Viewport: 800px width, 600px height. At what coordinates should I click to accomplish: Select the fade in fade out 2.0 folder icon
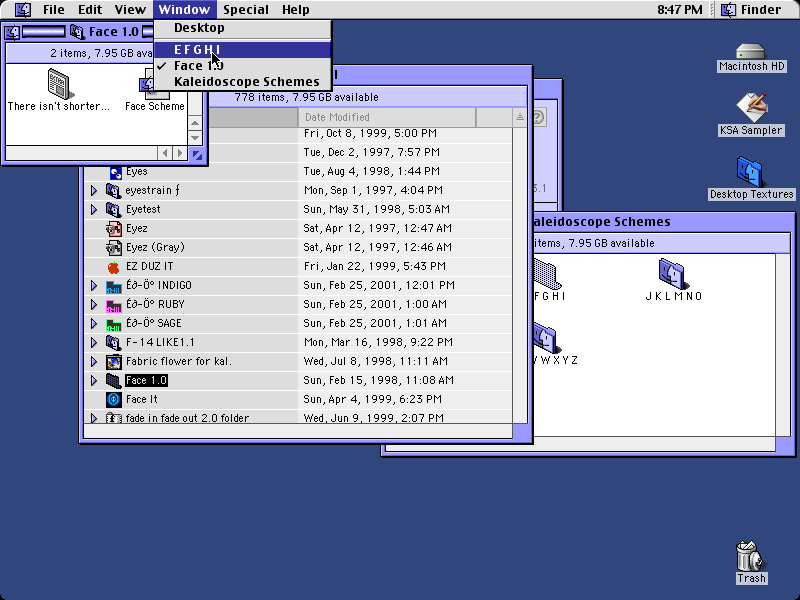[x=113, y=418]
